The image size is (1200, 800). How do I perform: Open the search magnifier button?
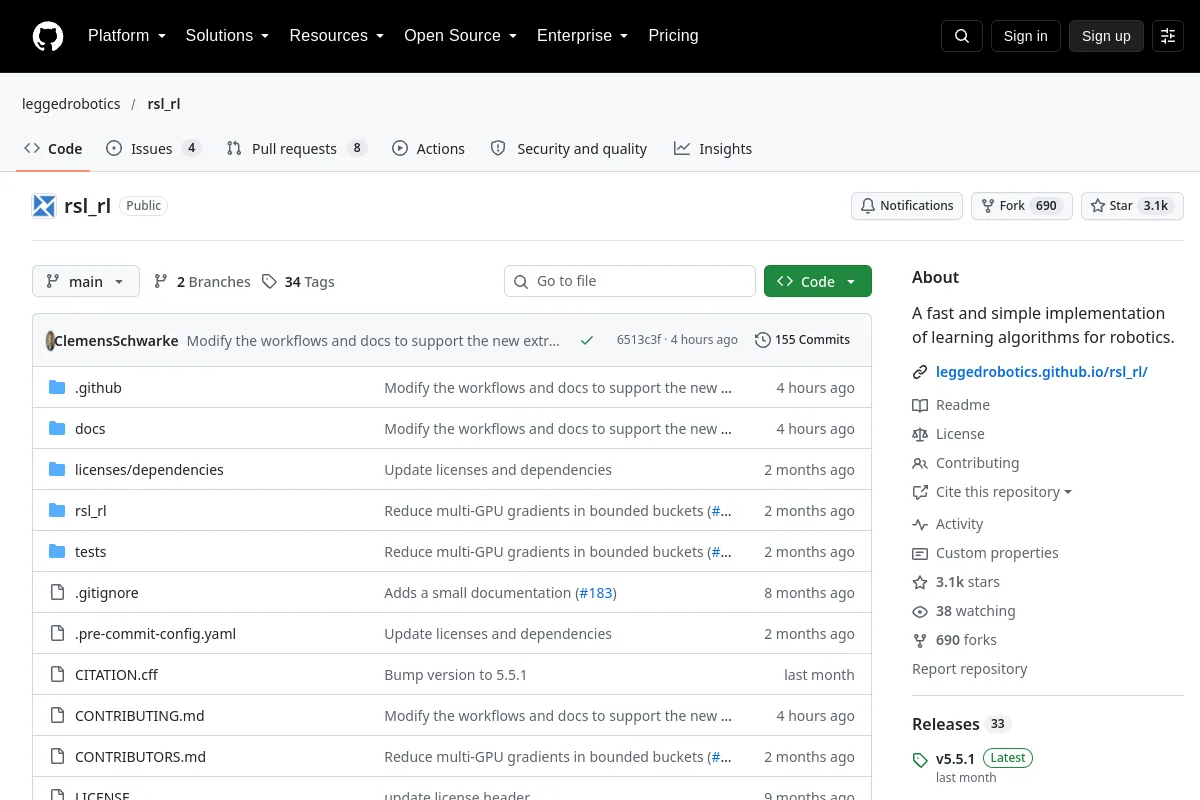(962, 36)
